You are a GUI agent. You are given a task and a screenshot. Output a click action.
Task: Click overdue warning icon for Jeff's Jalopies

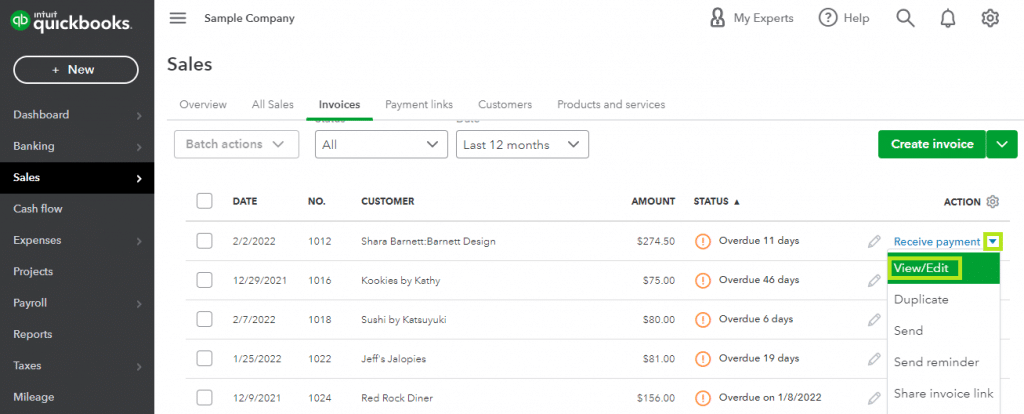tap(703, 359)
